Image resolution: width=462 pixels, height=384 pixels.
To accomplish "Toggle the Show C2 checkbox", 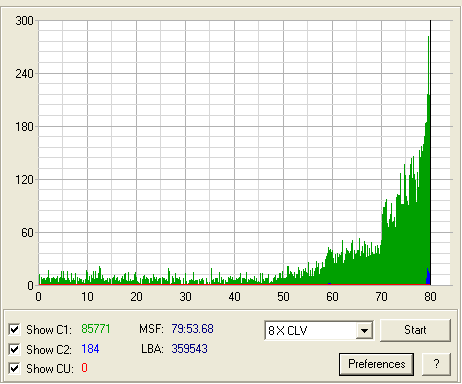I will coord(14,349).
